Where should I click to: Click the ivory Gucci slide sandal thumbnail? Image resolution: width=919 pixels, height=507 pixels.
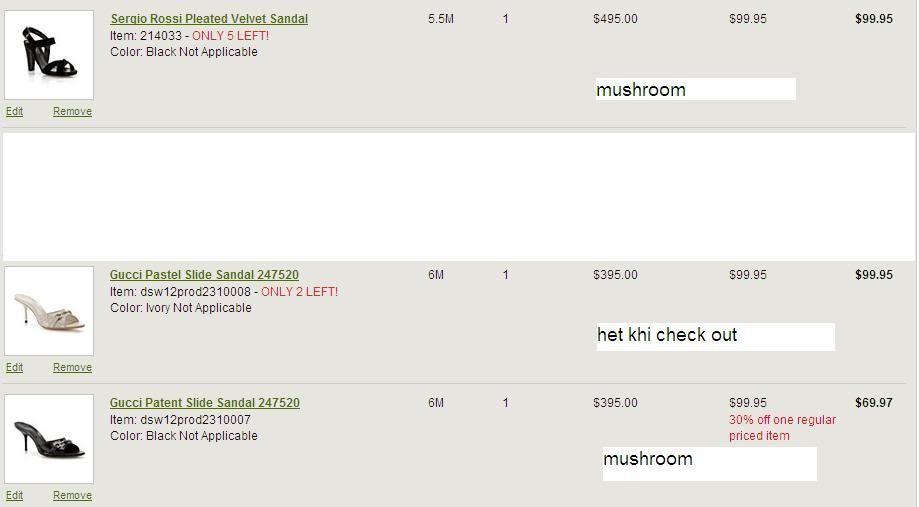(49, 311)
